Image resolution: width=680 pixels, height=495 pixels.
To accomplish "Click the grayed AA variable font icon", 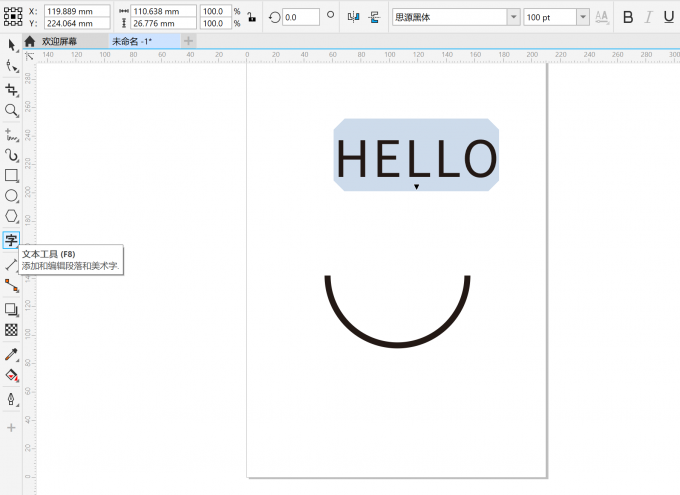I will (602, 17).
